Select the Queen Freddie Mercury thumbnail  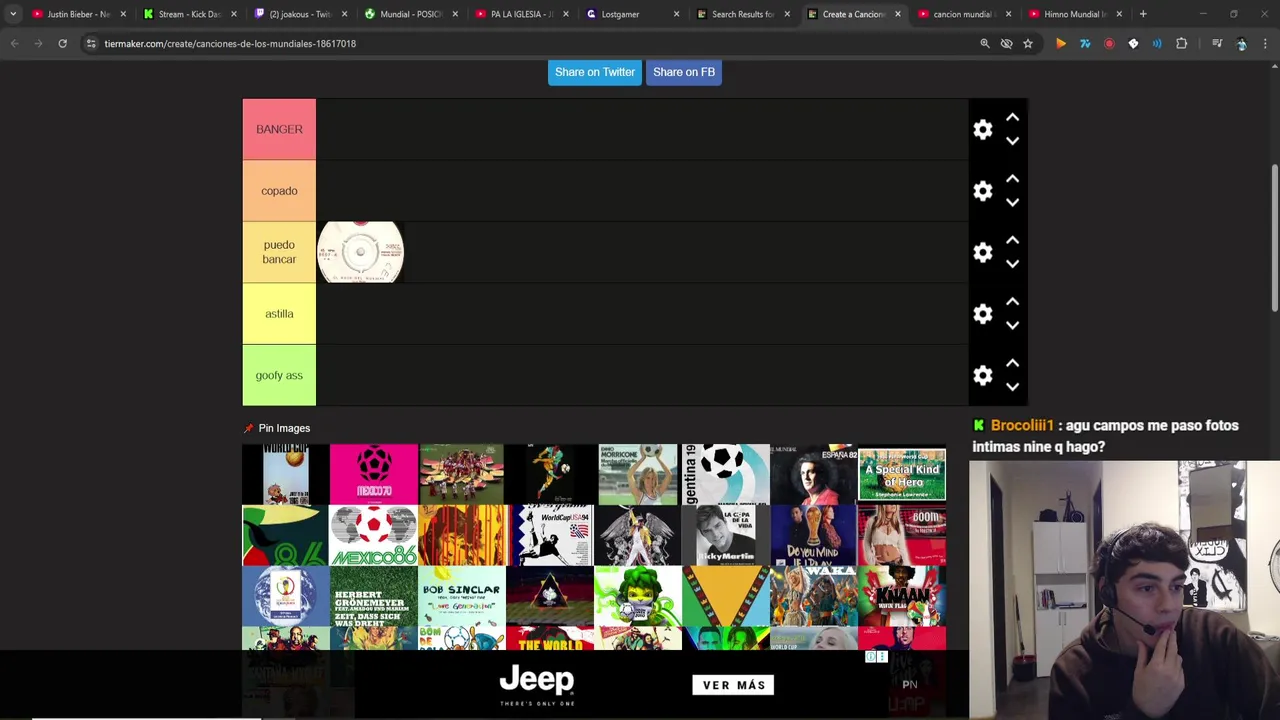click(638, 535)
